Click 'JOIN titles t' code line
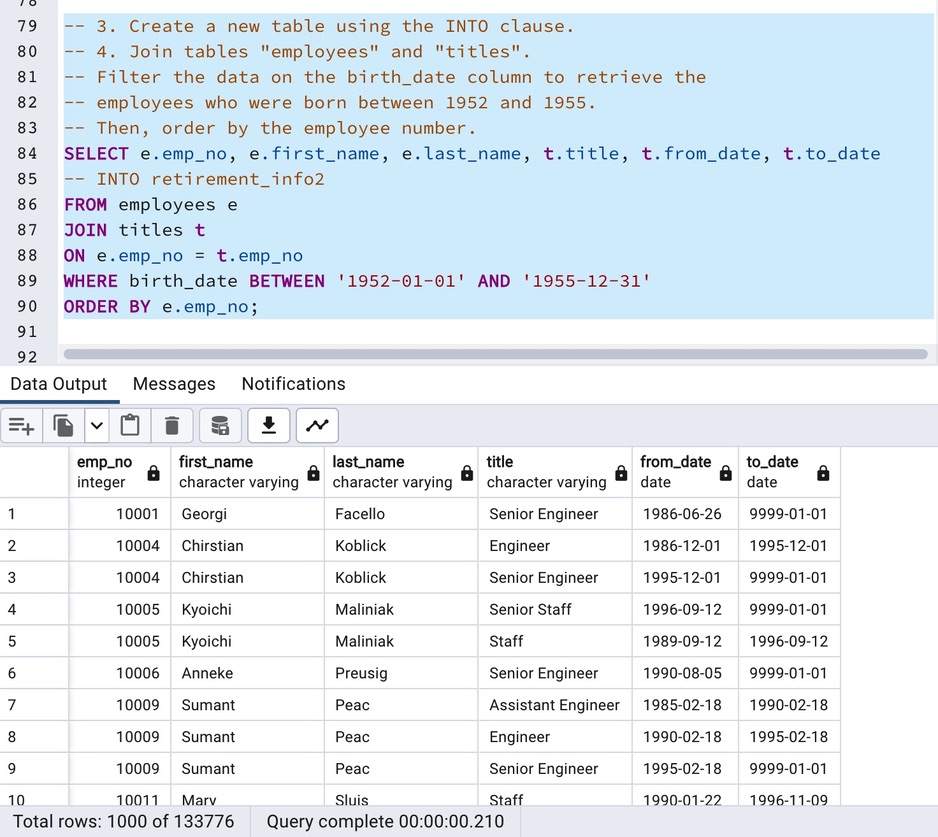Image resolution: width=938 pixels, height=837 pixels. [x=135, y=230]
